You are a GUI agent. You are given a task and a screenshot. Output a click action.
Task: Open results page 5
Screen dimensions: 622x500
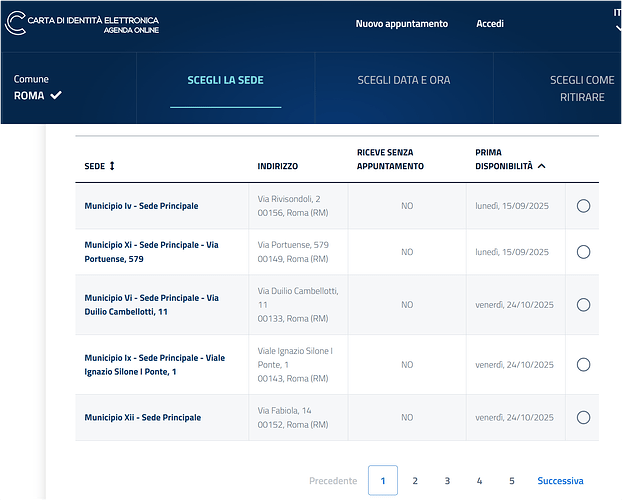point(511,481)
